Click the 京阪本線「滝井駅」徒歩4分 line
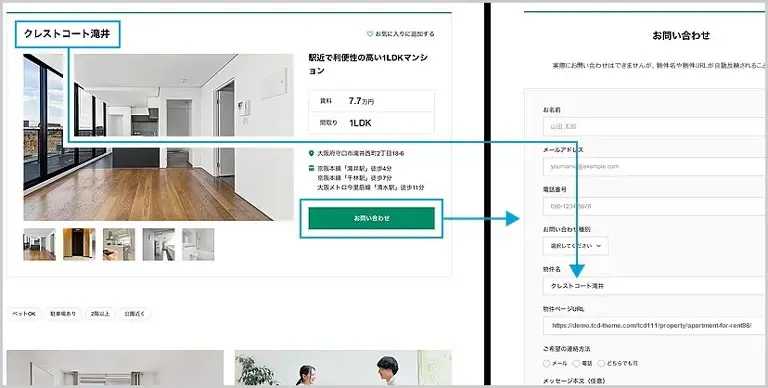 pyautogui.click(x=354, y=168)
